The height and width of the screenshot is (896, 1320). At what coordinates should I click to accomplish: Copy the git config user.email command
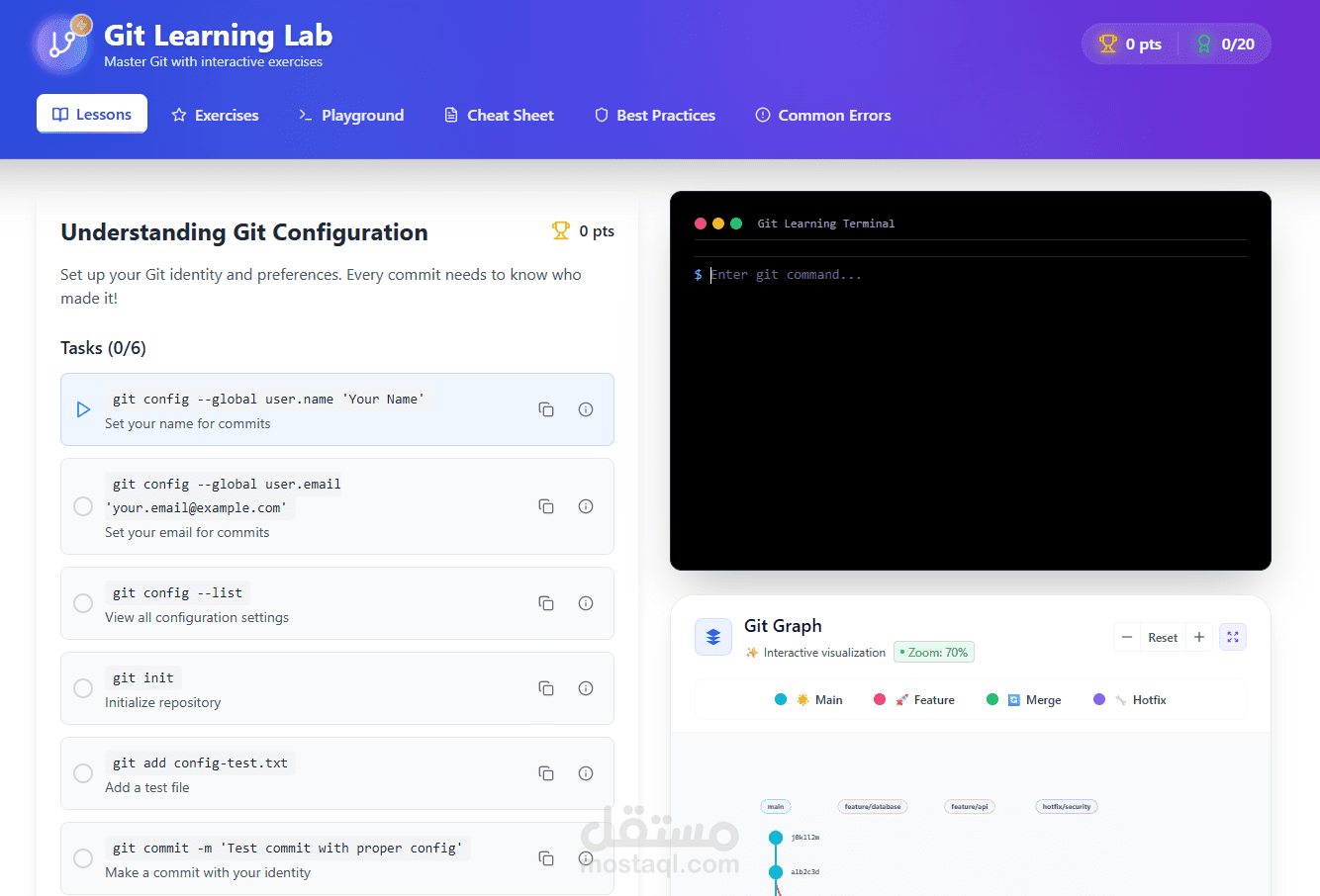(x=546, y=506)
